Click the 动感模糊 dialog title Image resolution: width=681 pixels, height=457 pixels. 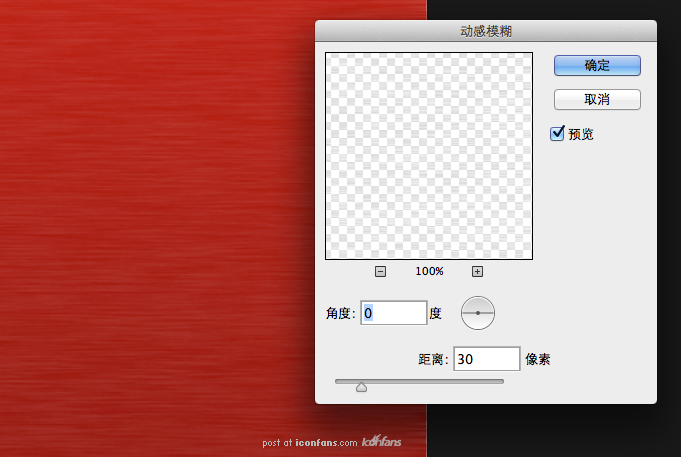(x=486, y=31)
